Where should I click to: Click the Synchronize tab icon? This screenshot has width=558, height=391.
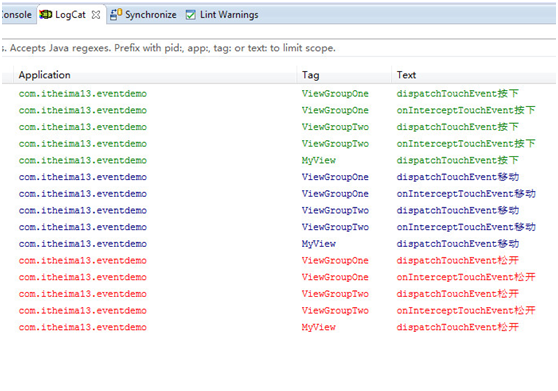tap(116, 15)
